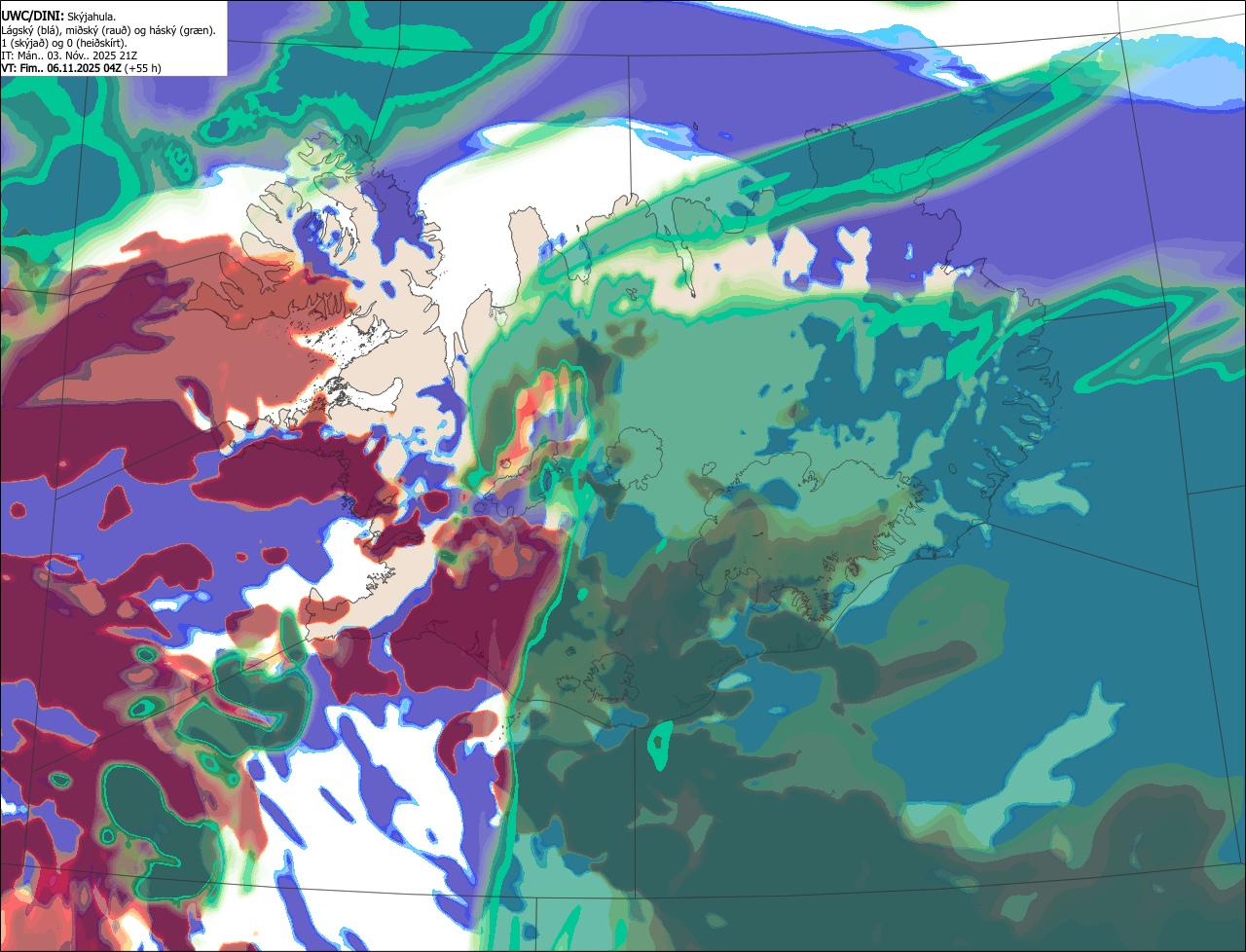The image size is (1246, 952).
Task: Click the 'UWC/DINI: Skýjahula.' title line
Action: (58, 17)
